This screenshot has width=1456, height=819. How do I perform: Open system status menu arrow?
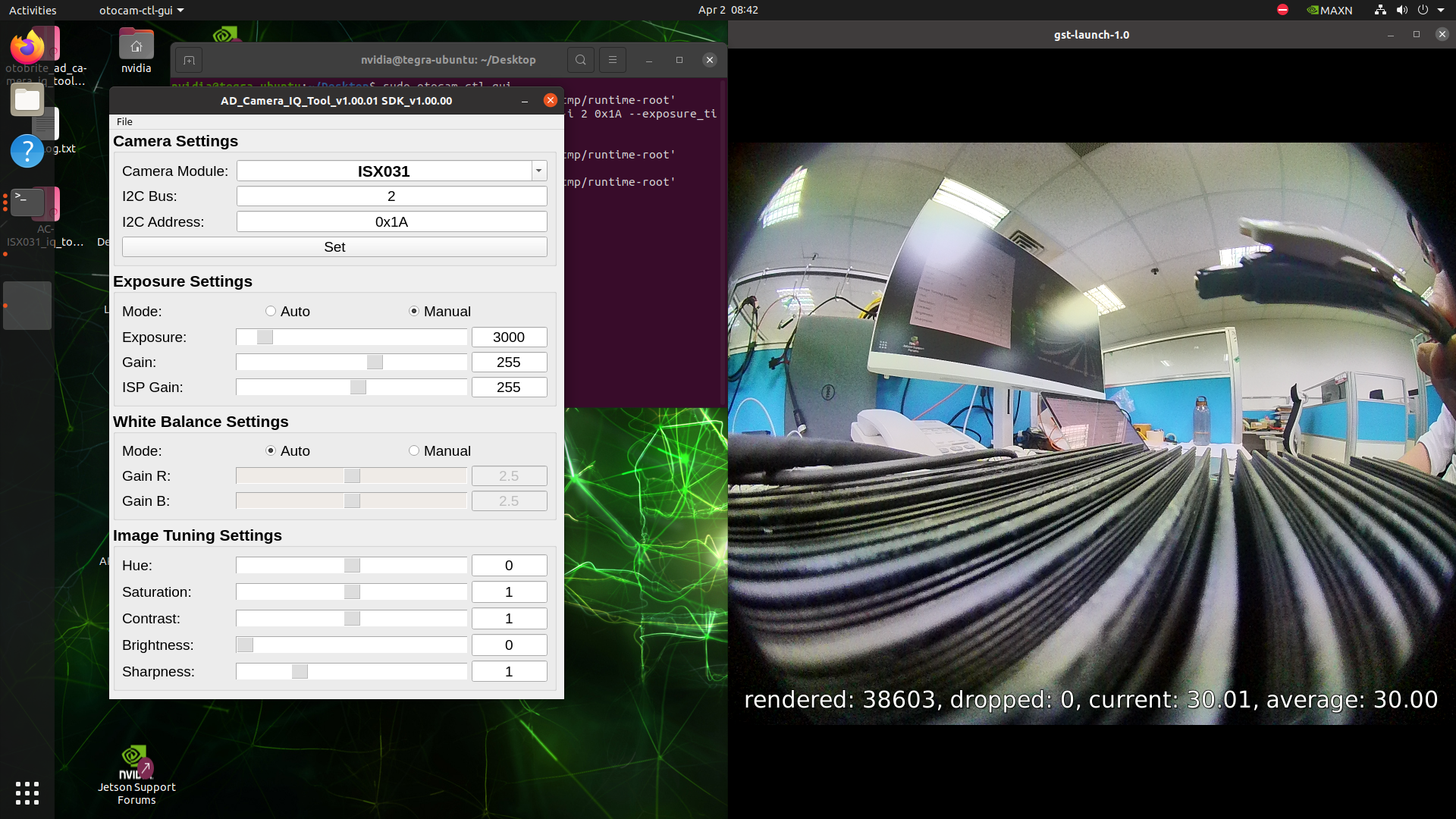pyautogui.click(x=1441, y=11)
